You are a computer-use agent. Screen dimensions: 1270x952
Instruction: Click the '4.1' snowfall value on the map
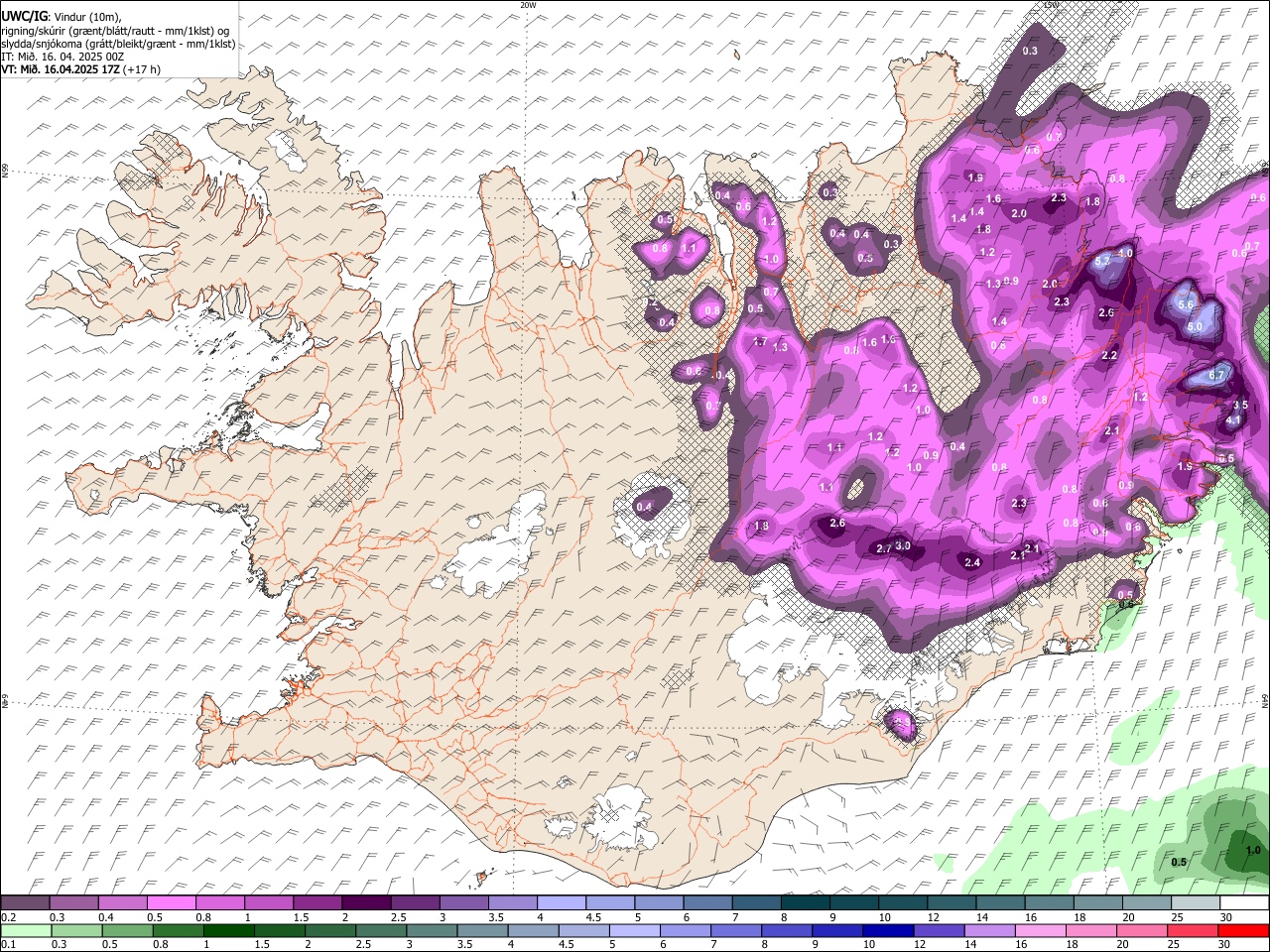1233,420
